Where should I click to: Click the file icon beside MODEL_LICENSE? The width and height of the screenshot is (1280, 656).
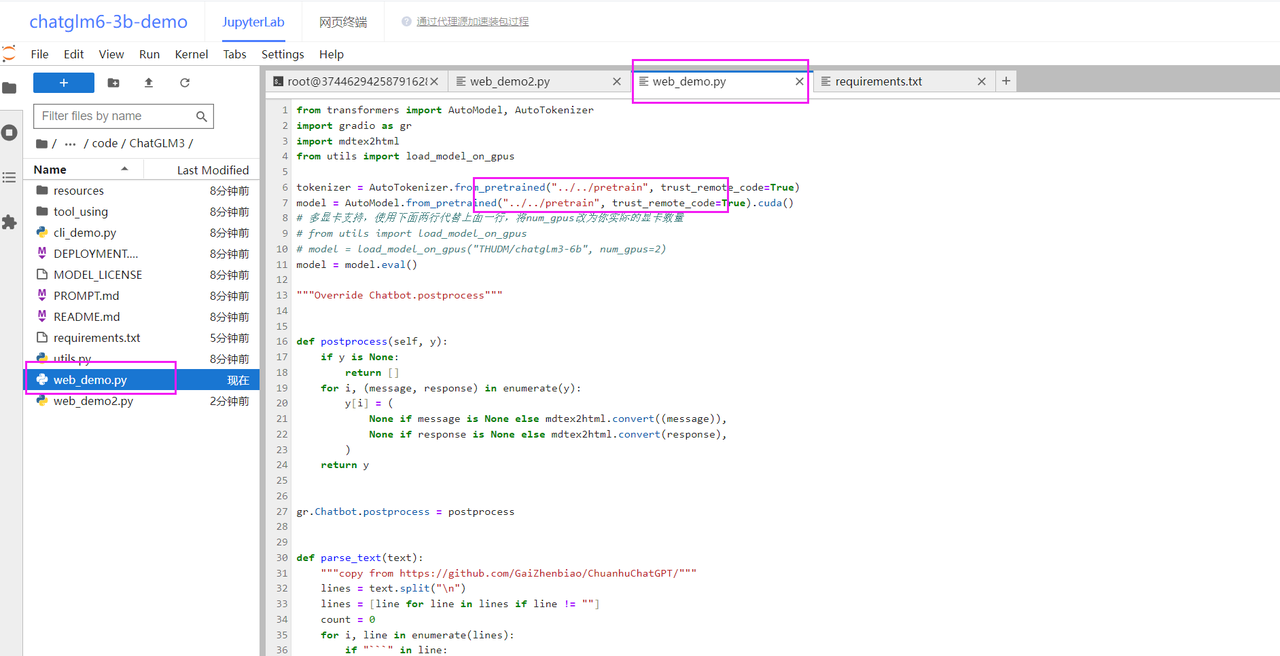pyautogui.click(x=42, y=274)
